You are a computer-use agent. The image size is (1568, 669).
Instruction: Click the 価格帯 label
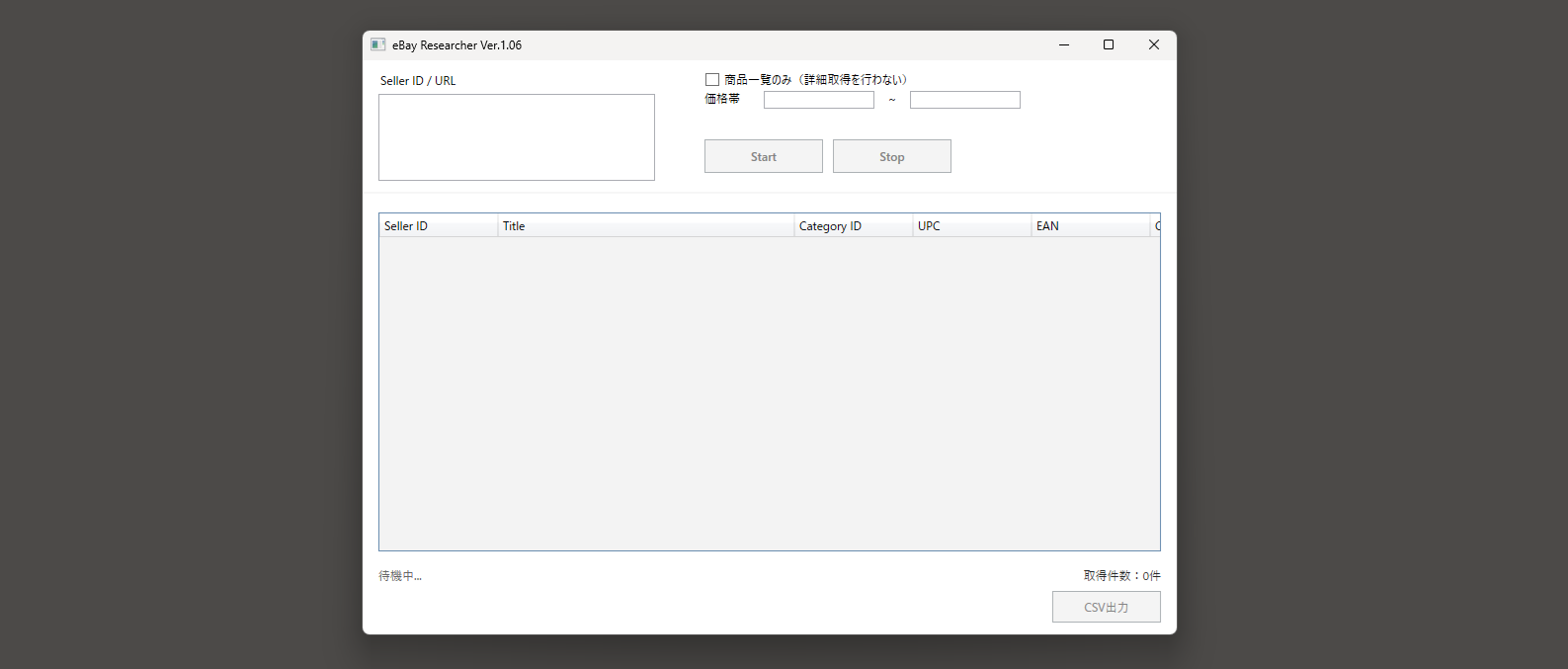[722, 99]
